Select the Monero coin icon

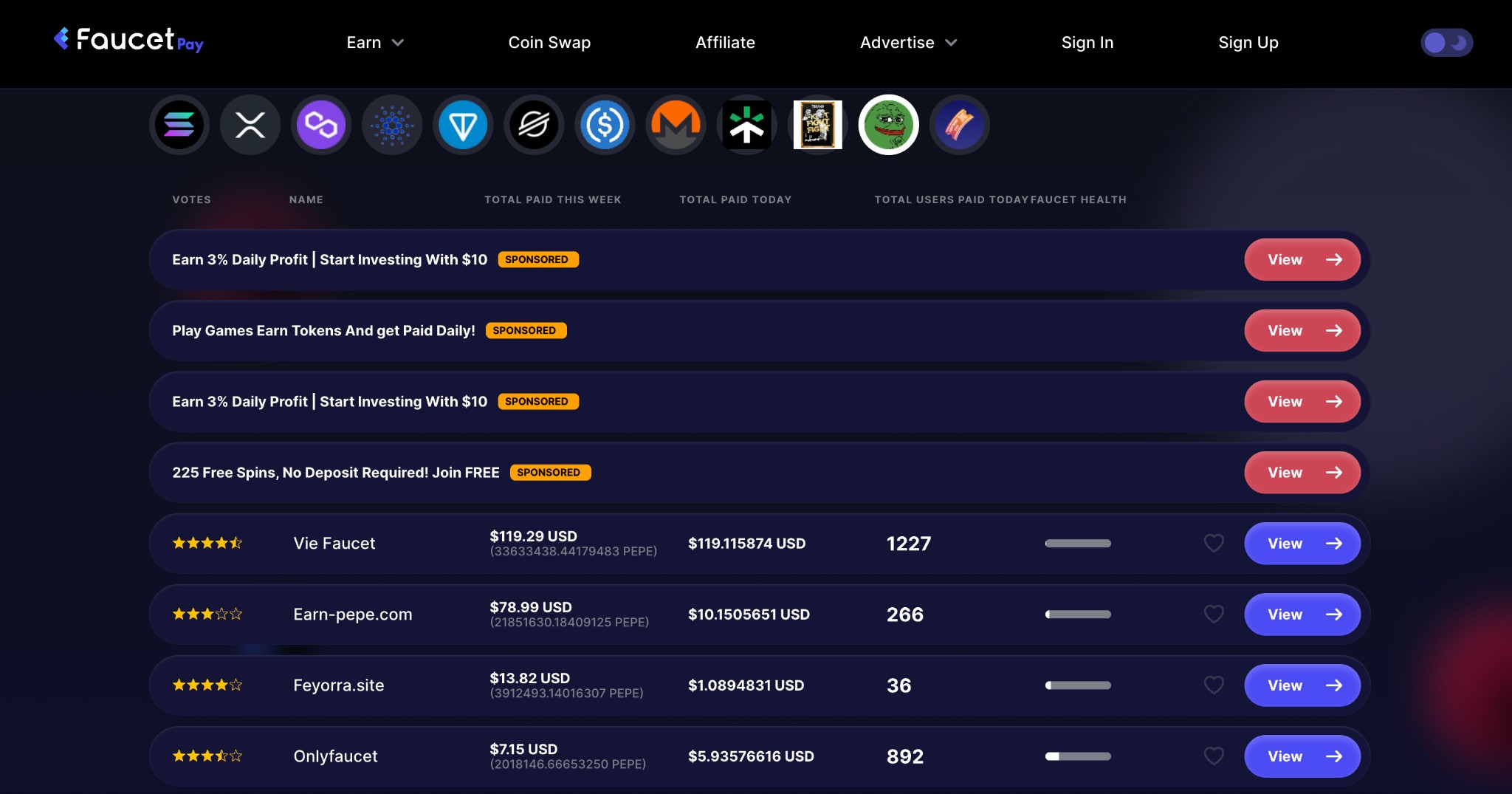[676, 125]
